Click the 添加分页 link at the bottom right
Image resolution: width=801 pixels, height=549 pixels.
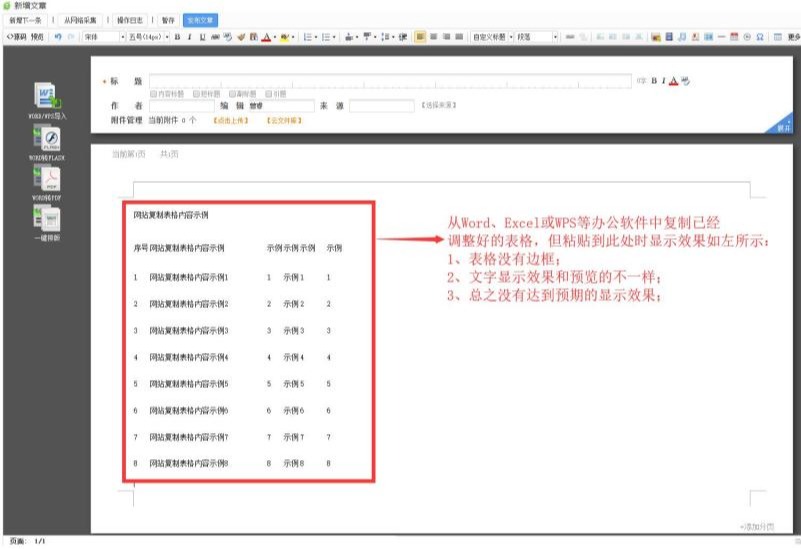point(756,526)
